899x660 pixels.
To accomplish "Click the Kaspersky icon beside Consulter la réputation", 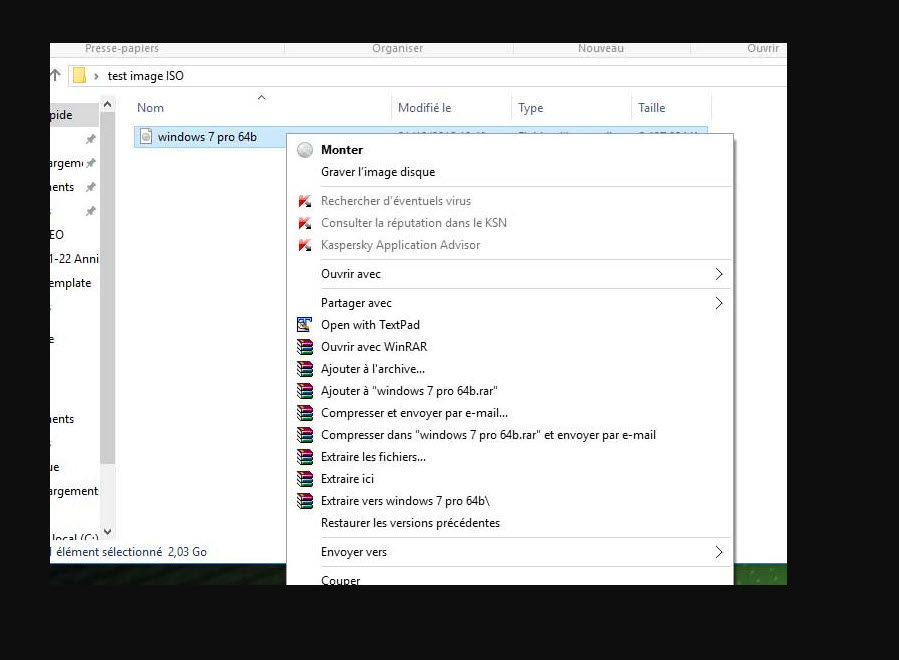I will (305, 223).
